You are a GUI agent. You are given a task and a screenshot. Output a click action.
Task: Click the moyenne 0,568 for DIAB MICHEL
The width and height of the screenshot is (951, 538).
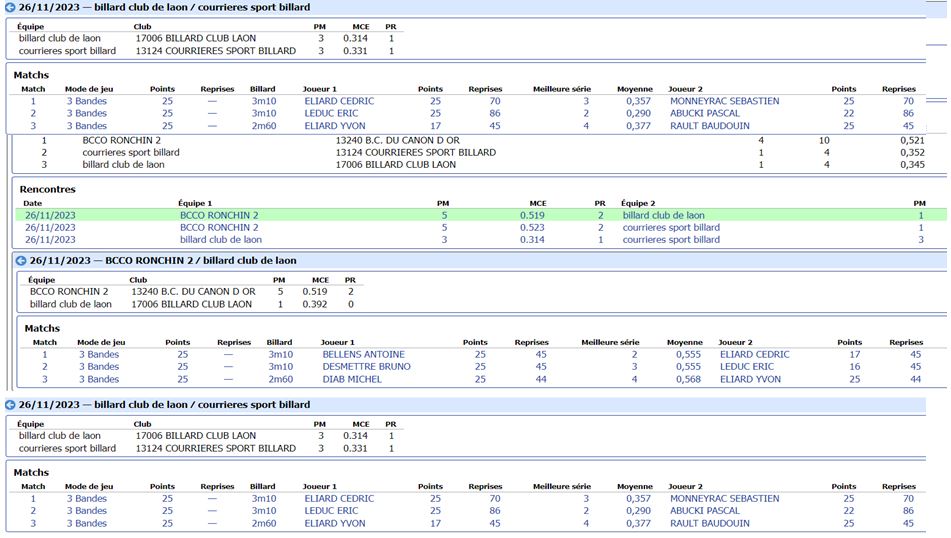click(x=687, y=380)
